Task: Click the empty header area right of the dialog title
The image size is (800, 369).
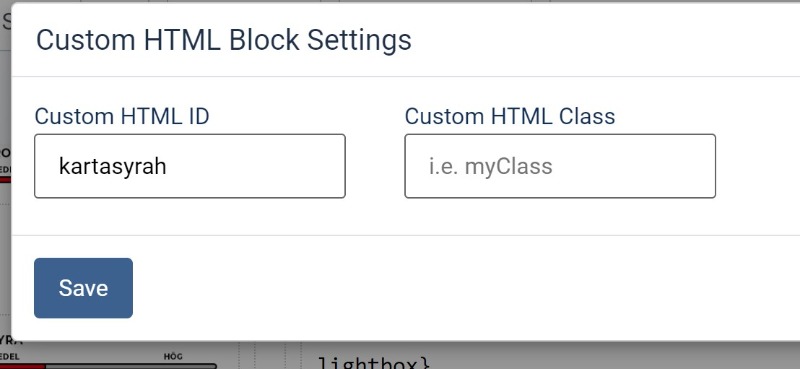Action: 602,40
